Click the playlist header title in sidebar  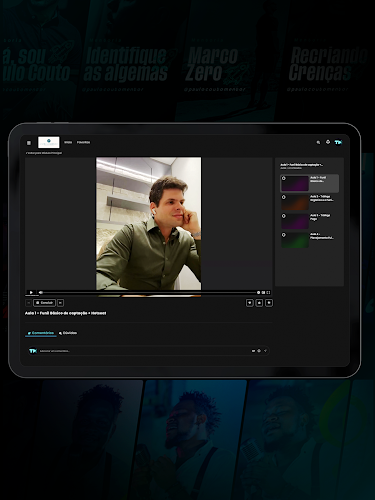[301, 165]
